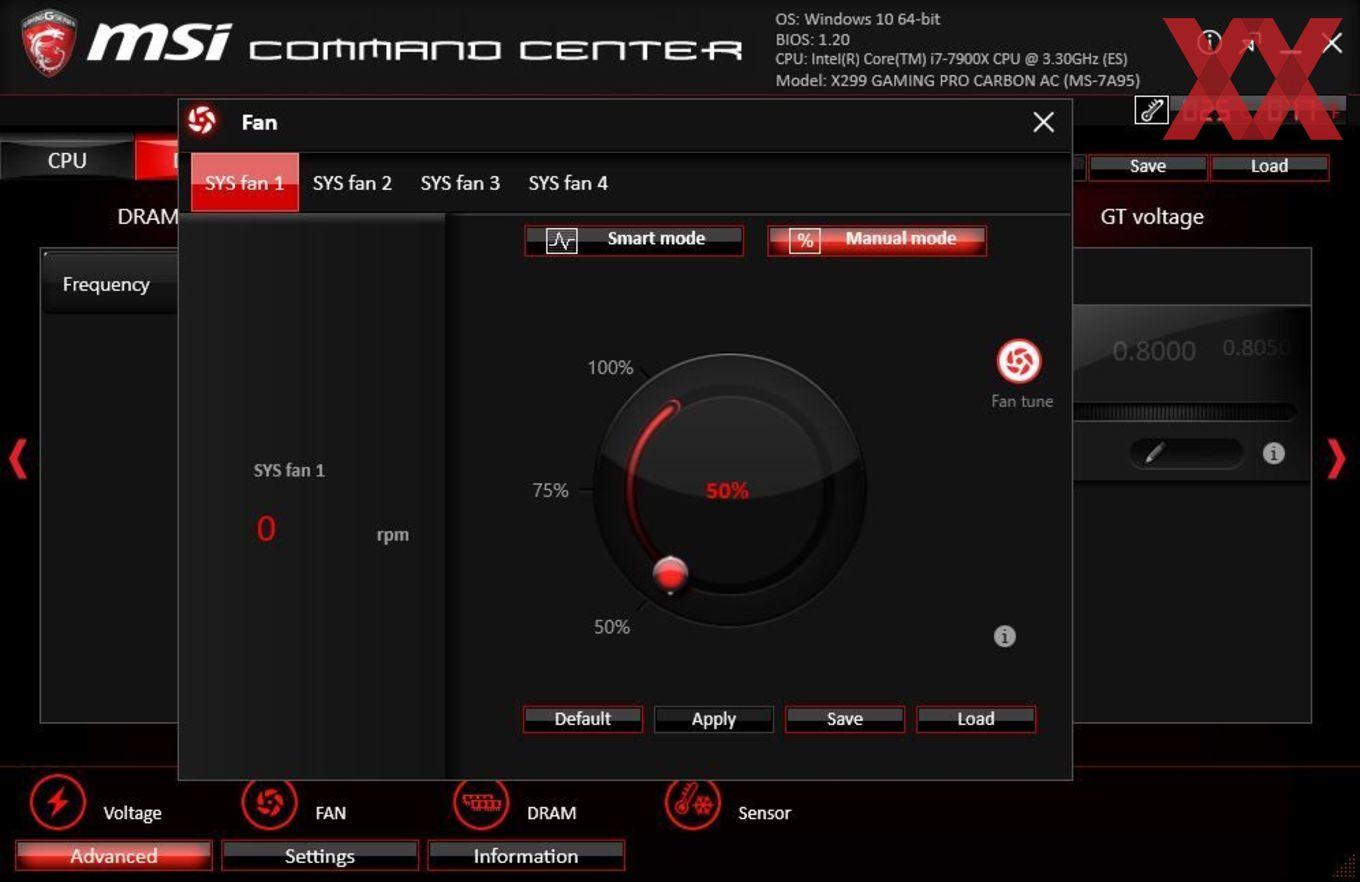This screenshot has width=1360, height=882.
Task: Click the 75% mark on fan dial
Action: [550, 490]
